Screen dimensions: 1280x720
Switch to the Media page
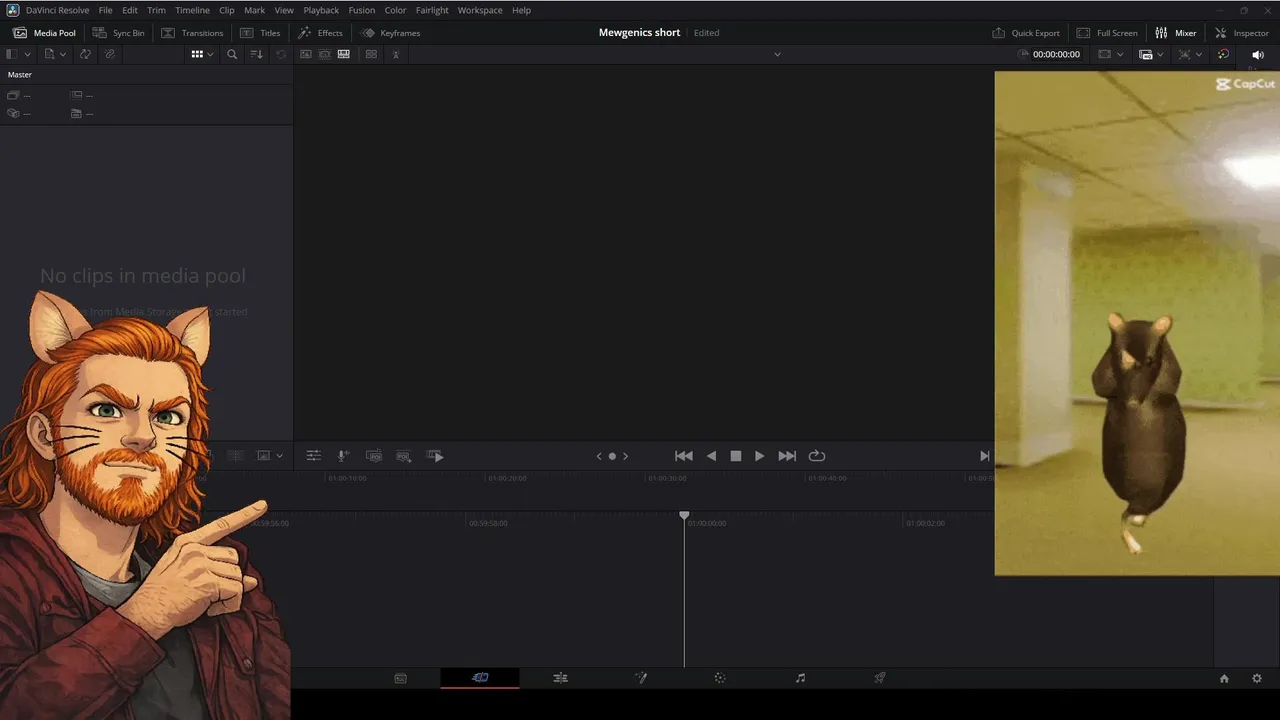click(400, 678)
